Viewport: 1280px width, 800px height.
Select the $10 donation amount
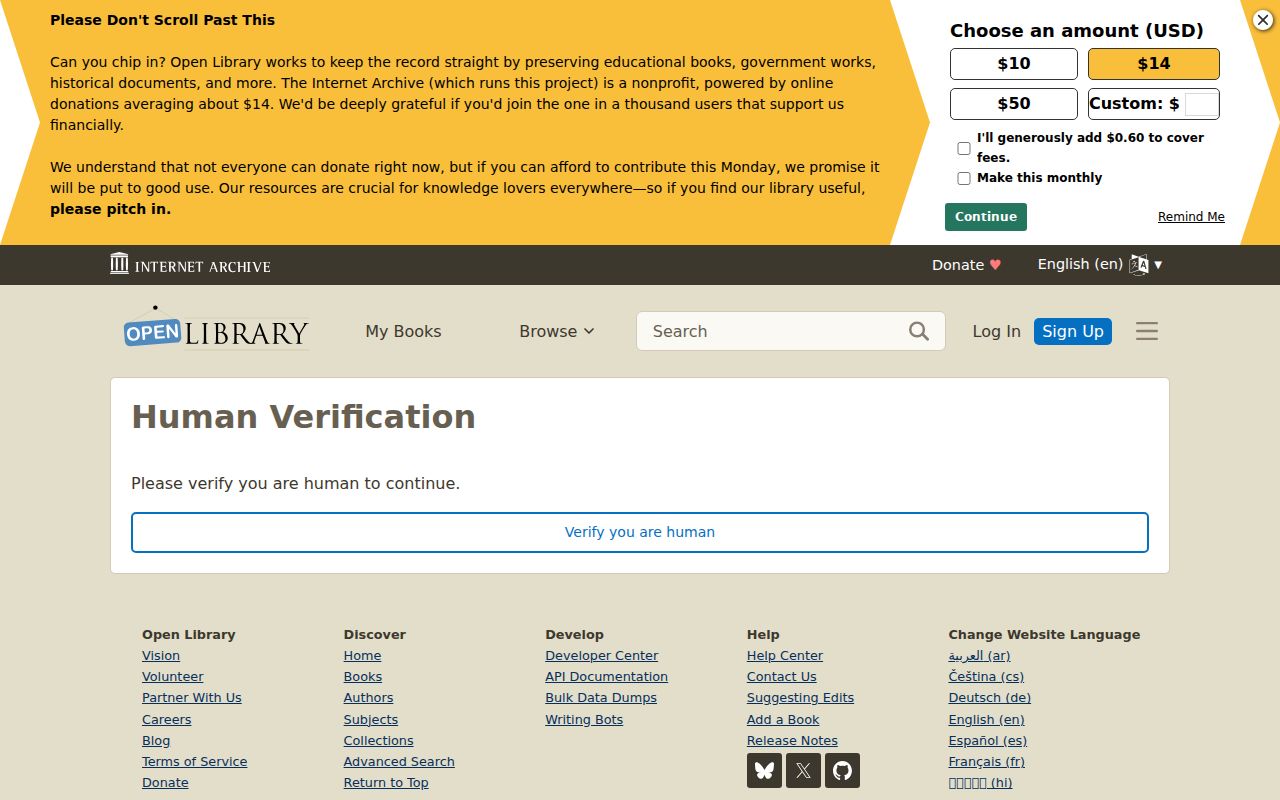click(x=1014, y=63)
